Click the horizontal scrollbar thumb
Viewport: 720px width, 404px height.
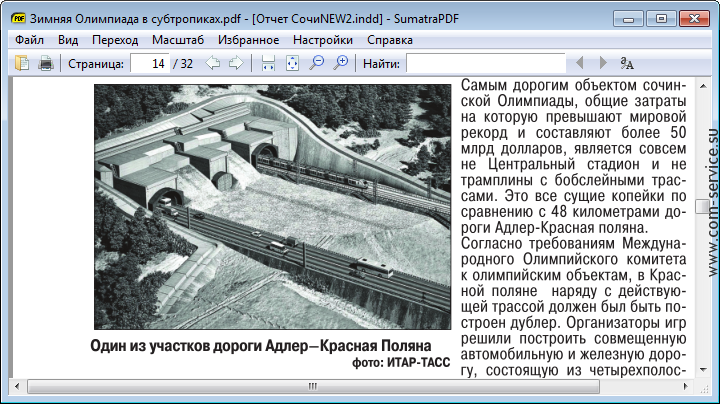coord(313,386)
